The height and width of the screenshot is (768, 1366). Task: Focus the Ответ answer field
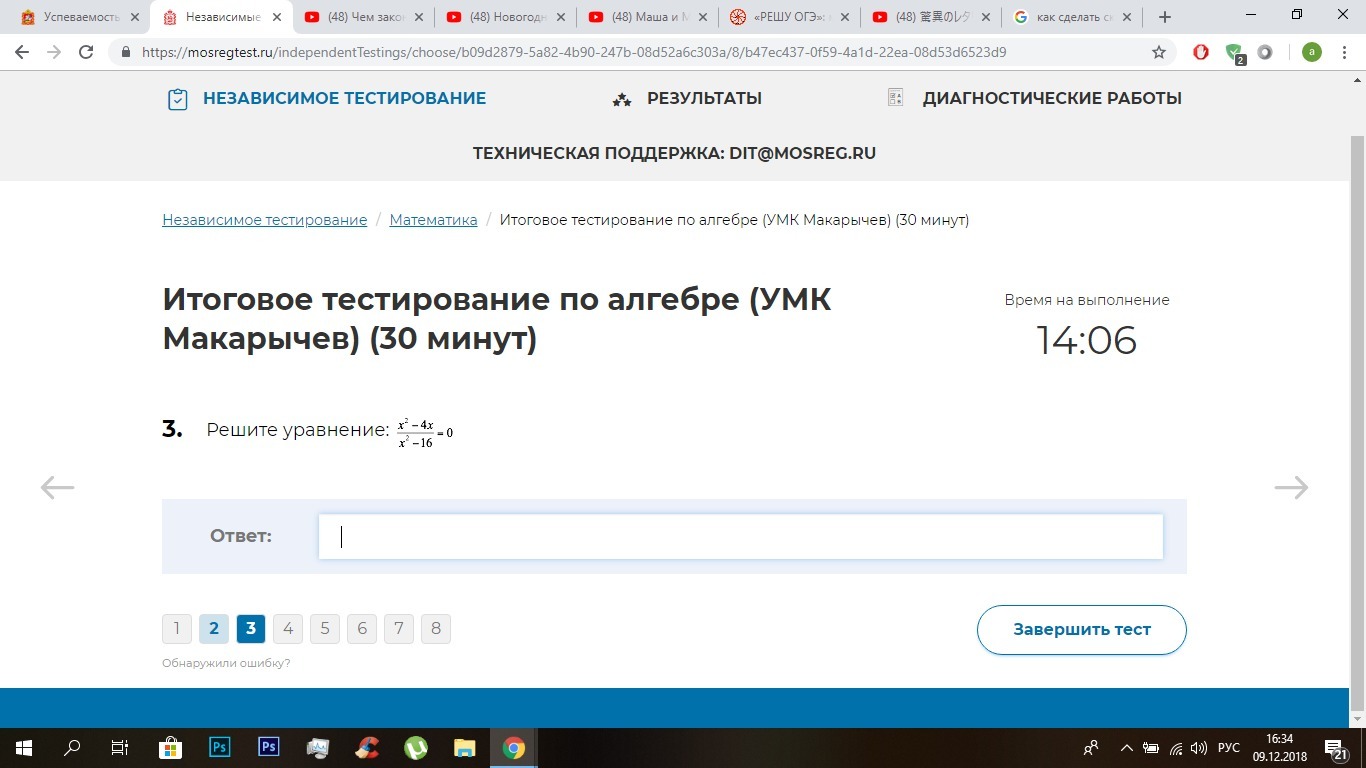coord(740,536)
